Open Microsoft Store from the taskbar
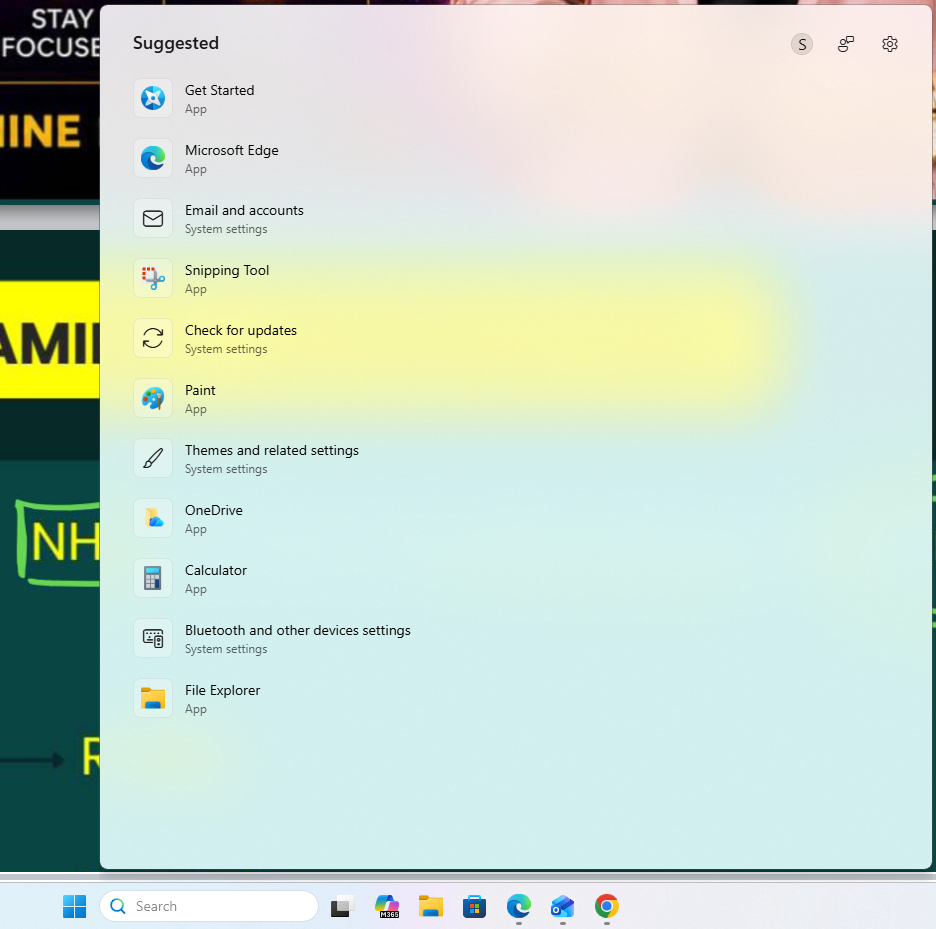The height and width of the screenshot is (929, 936). [x=475, y=906]
